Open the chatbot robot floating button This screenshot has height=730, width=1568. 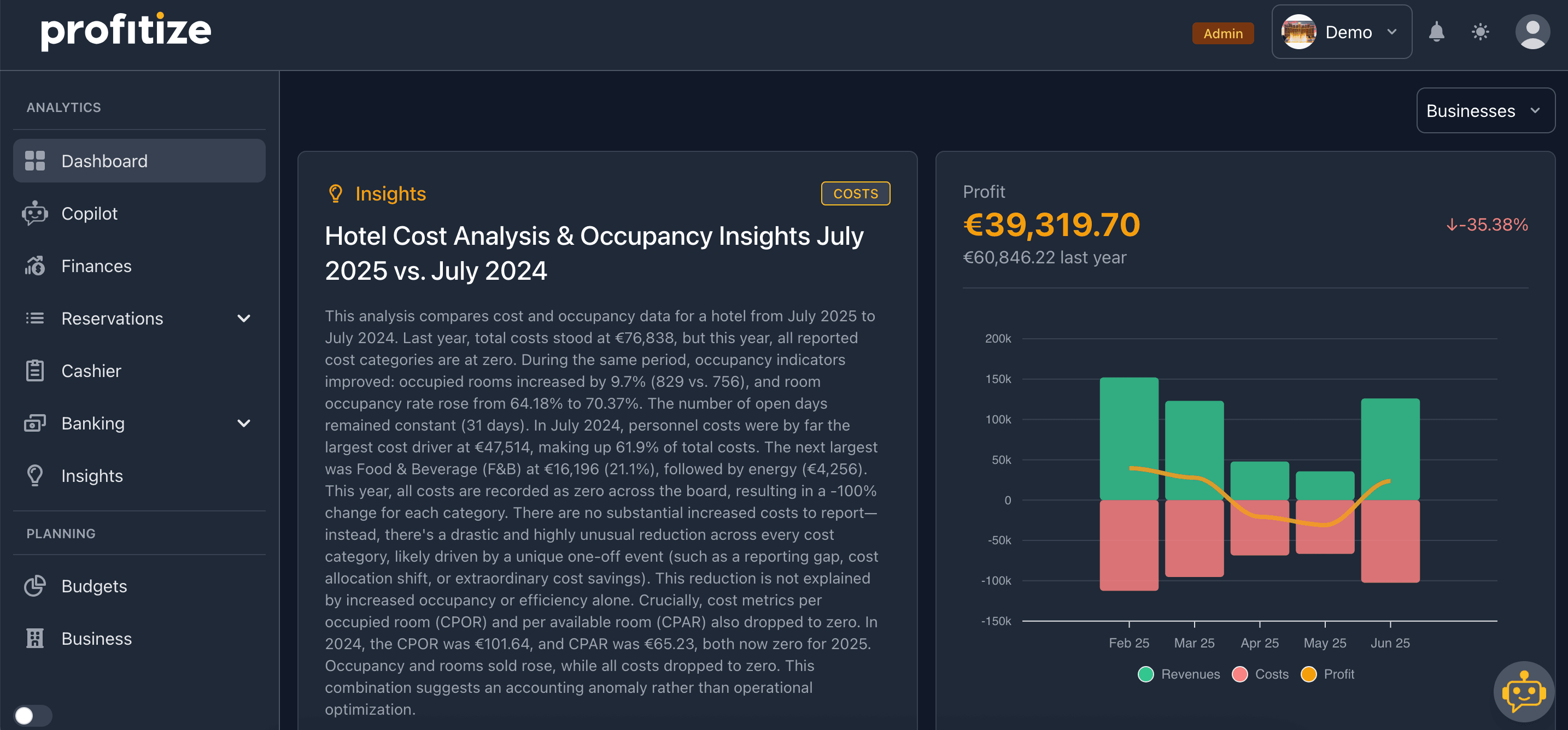pos(1524,692)
